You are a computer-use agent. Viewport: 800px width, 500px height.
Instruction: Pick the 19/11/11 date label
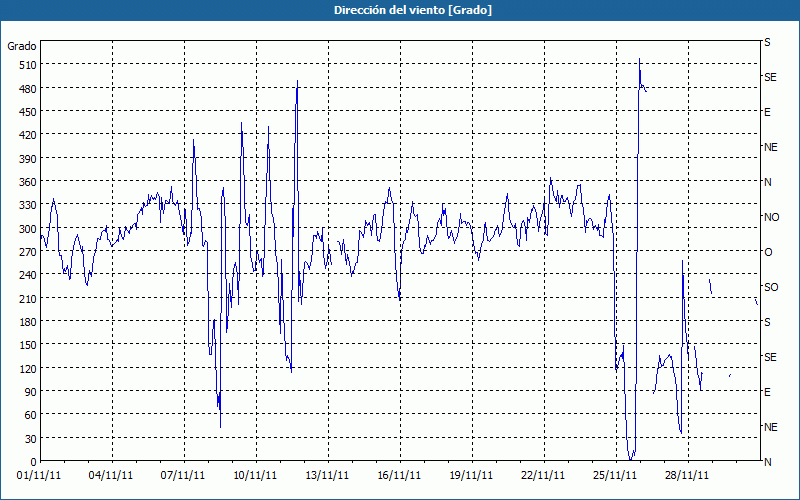[x=471, y=476]
